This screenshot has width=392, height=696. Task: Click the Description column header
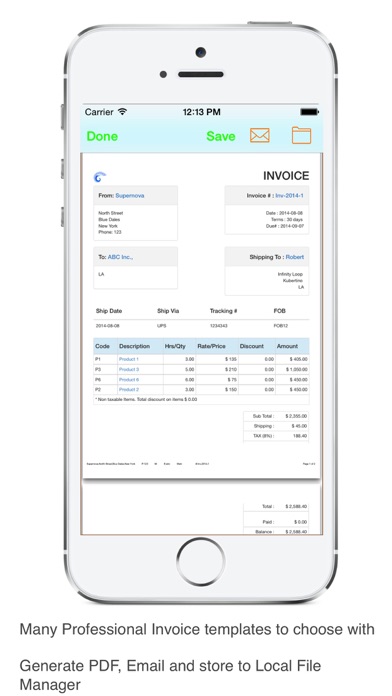pos(134,346)
